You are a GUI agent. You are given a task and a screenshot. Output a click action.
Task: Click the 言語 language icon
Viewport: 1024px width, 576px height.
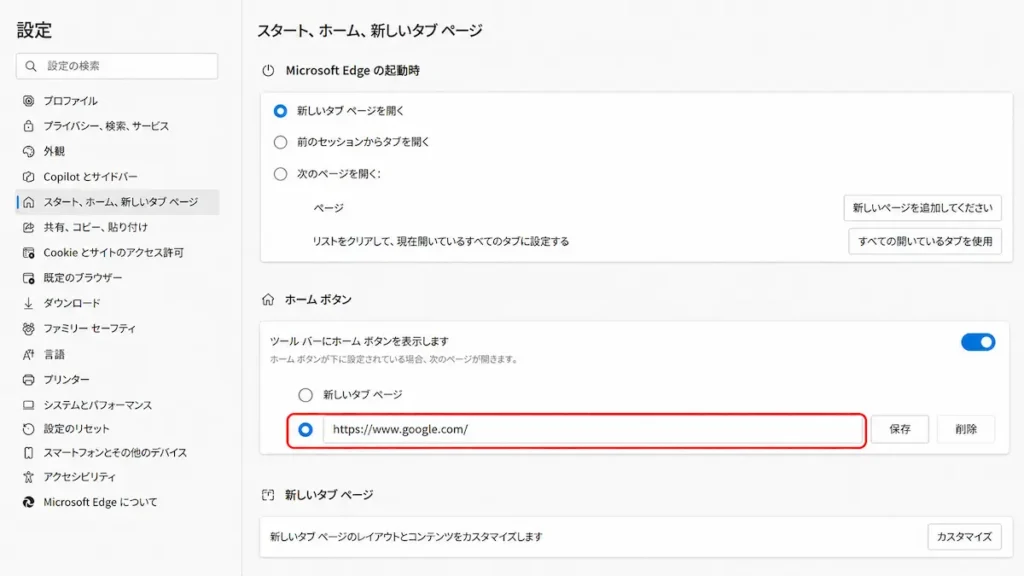click(x=28, y=355)
